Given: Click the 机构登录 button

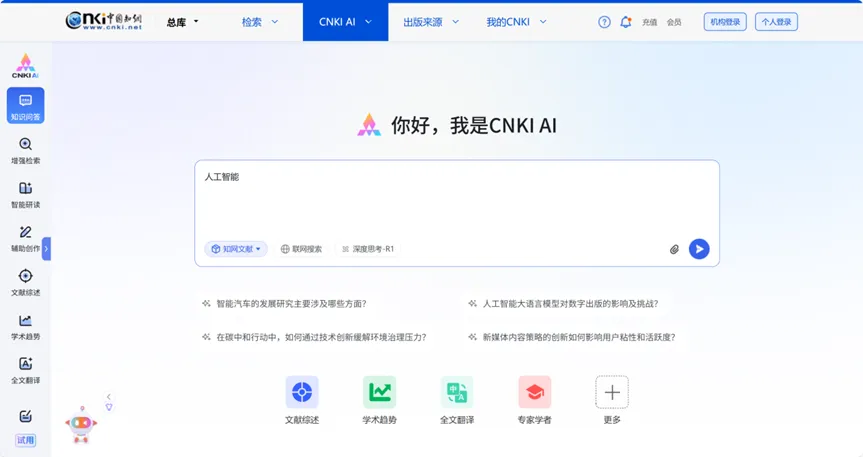Looking at the screenshot, I should (x=725, y=22).
